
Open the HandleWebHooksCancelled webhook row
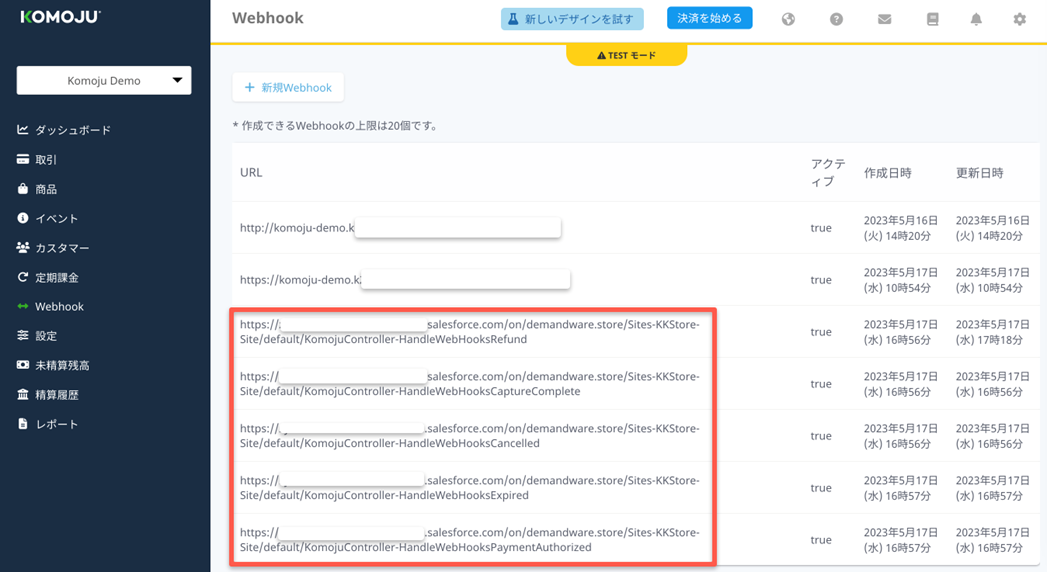click(x=470, y=436)
